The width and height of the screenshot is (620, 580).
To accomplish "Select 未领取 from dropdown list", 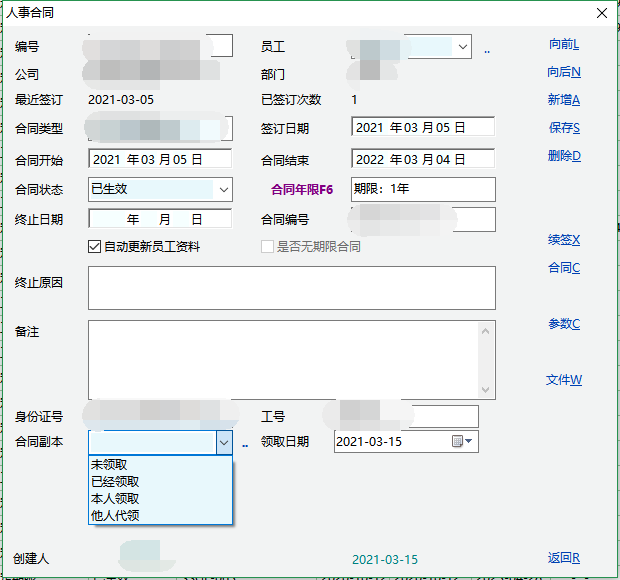I will pyautogui.click(x=109, y=465).
